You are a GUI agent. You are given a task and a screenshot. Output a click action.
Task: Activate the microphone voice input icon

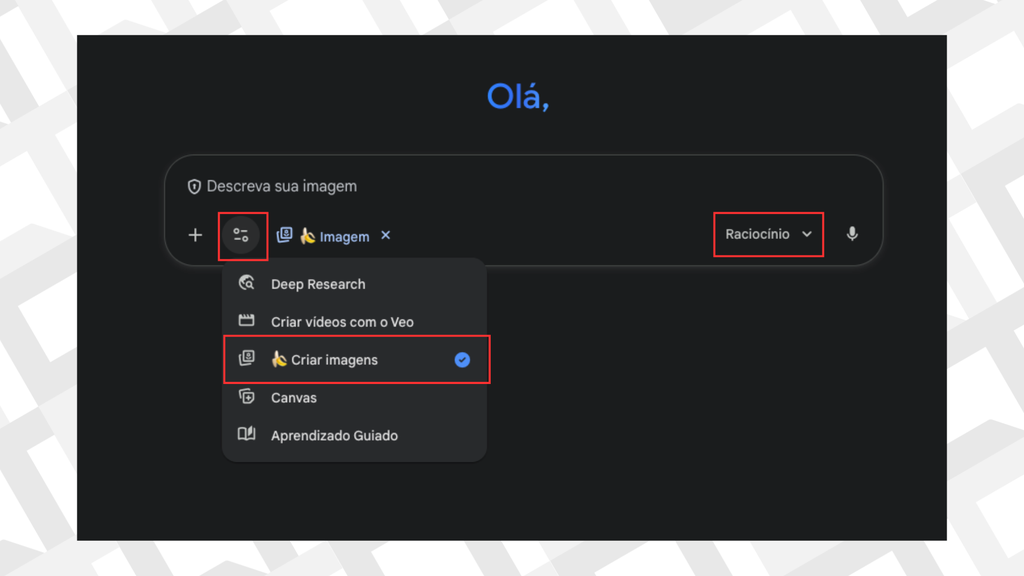(x=852, y=234)
